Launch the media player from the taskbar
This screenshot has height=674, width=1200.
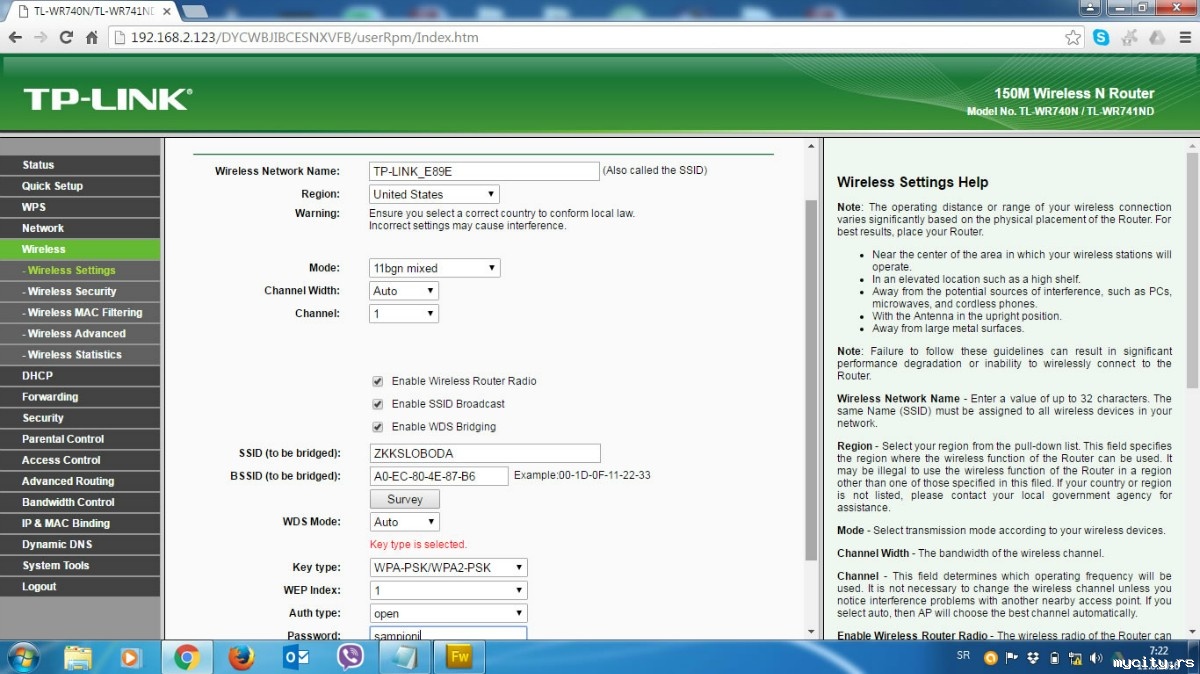pos(131,657)
